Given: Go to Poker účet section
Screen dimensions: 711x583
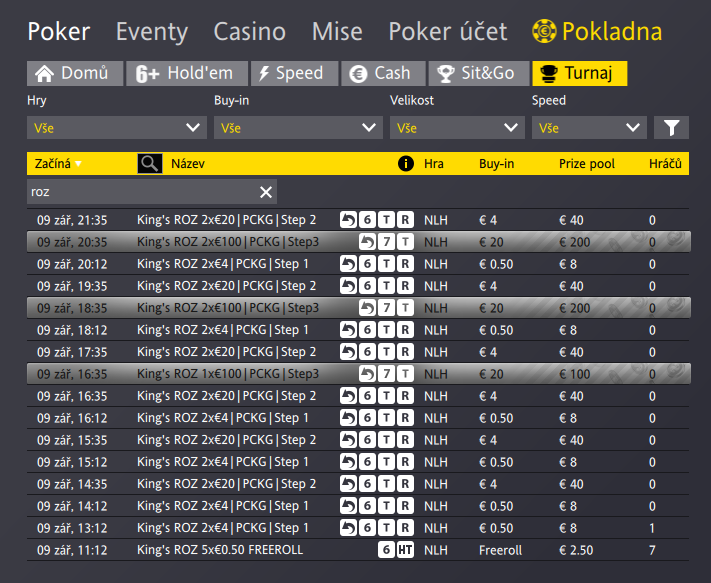Looking at the screenshot, I should click(447, 31).
